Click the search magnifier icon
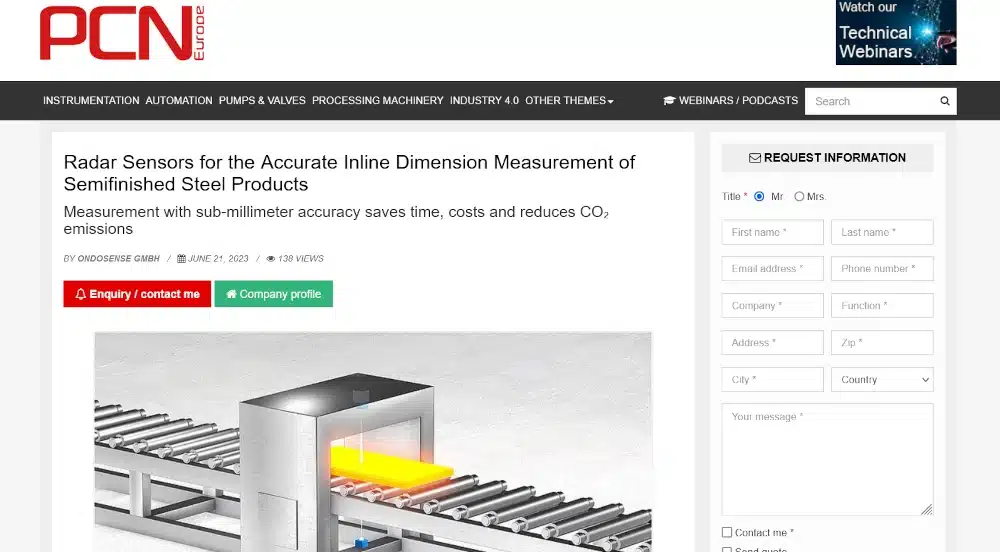Image resolution: width=1000 pixels, height=552 pixels. pos(945,101)
